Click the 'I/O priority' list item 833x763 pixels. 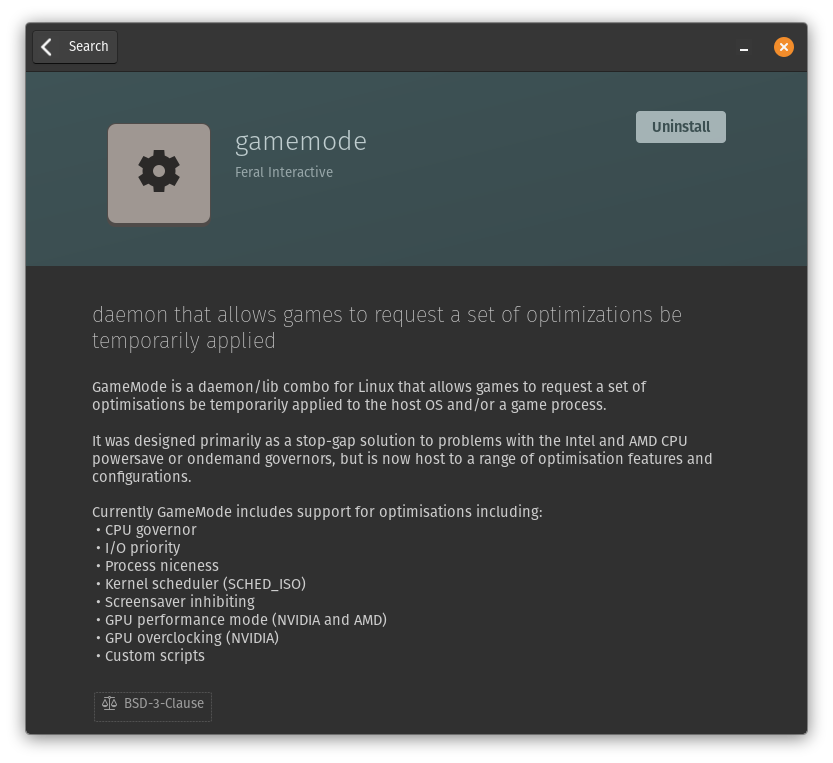(x=138, y=548)
